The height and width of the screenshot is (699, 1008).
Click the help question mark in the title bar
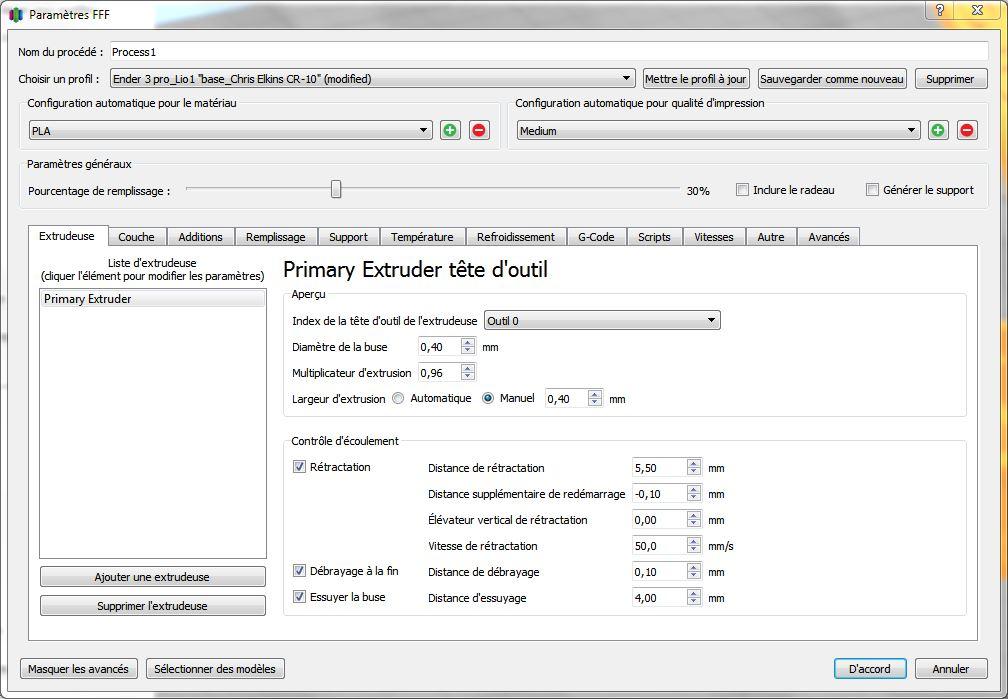pos(939,10)
